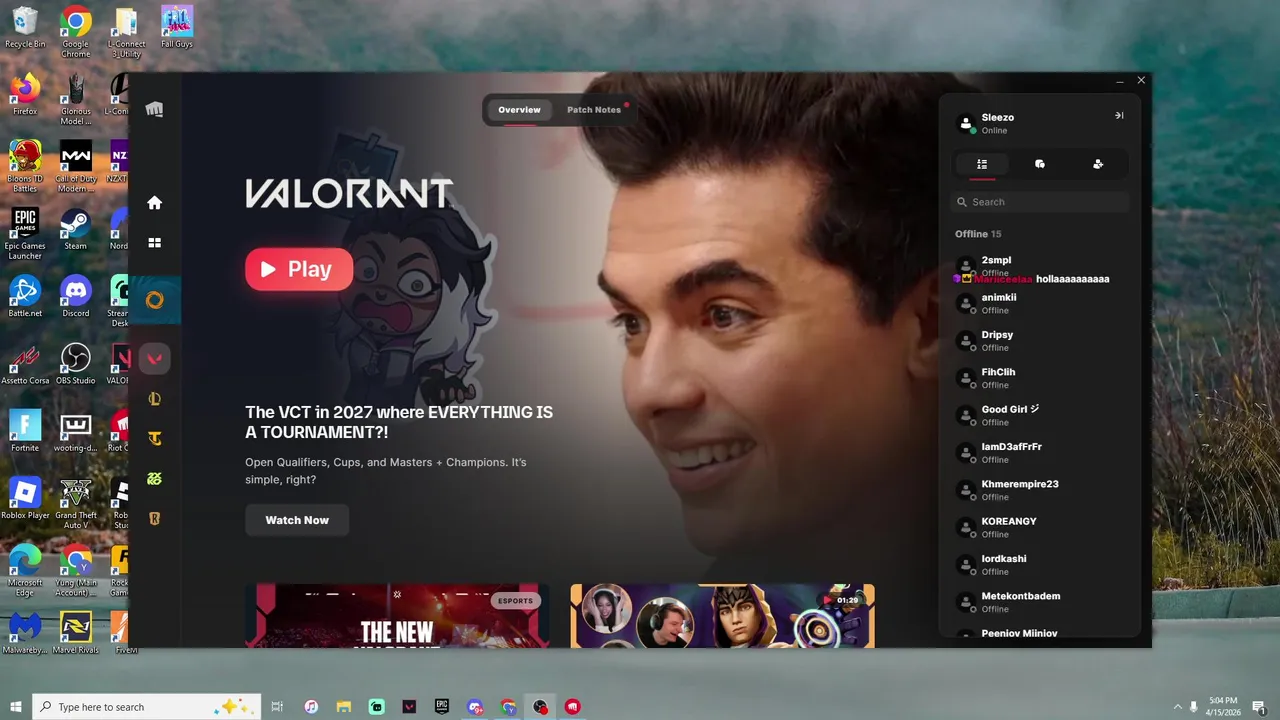Screen dimensions: 1280x720
Task: Open File Explorer from the taskbar
Action: pyautogui.click(x=344, y=707)
